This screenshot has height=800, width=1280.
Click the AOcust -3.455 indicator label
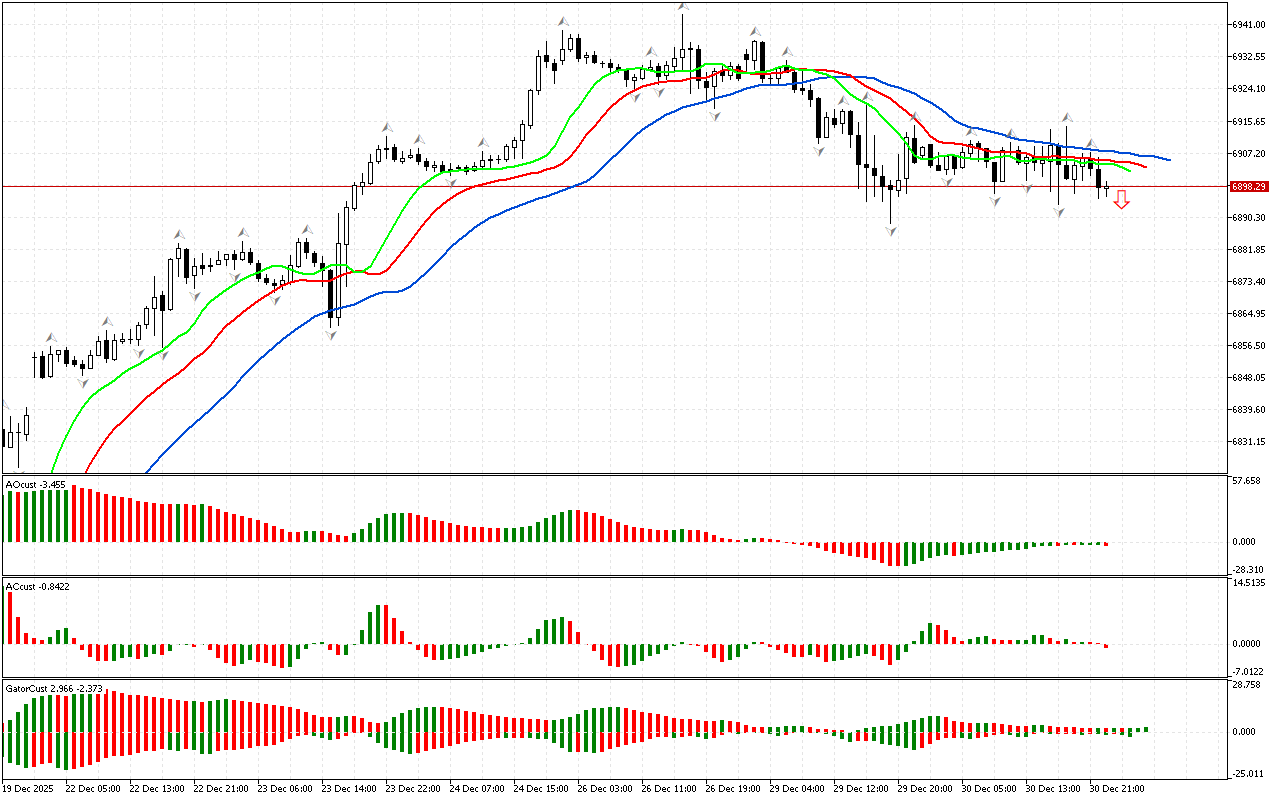coord(36,485)
